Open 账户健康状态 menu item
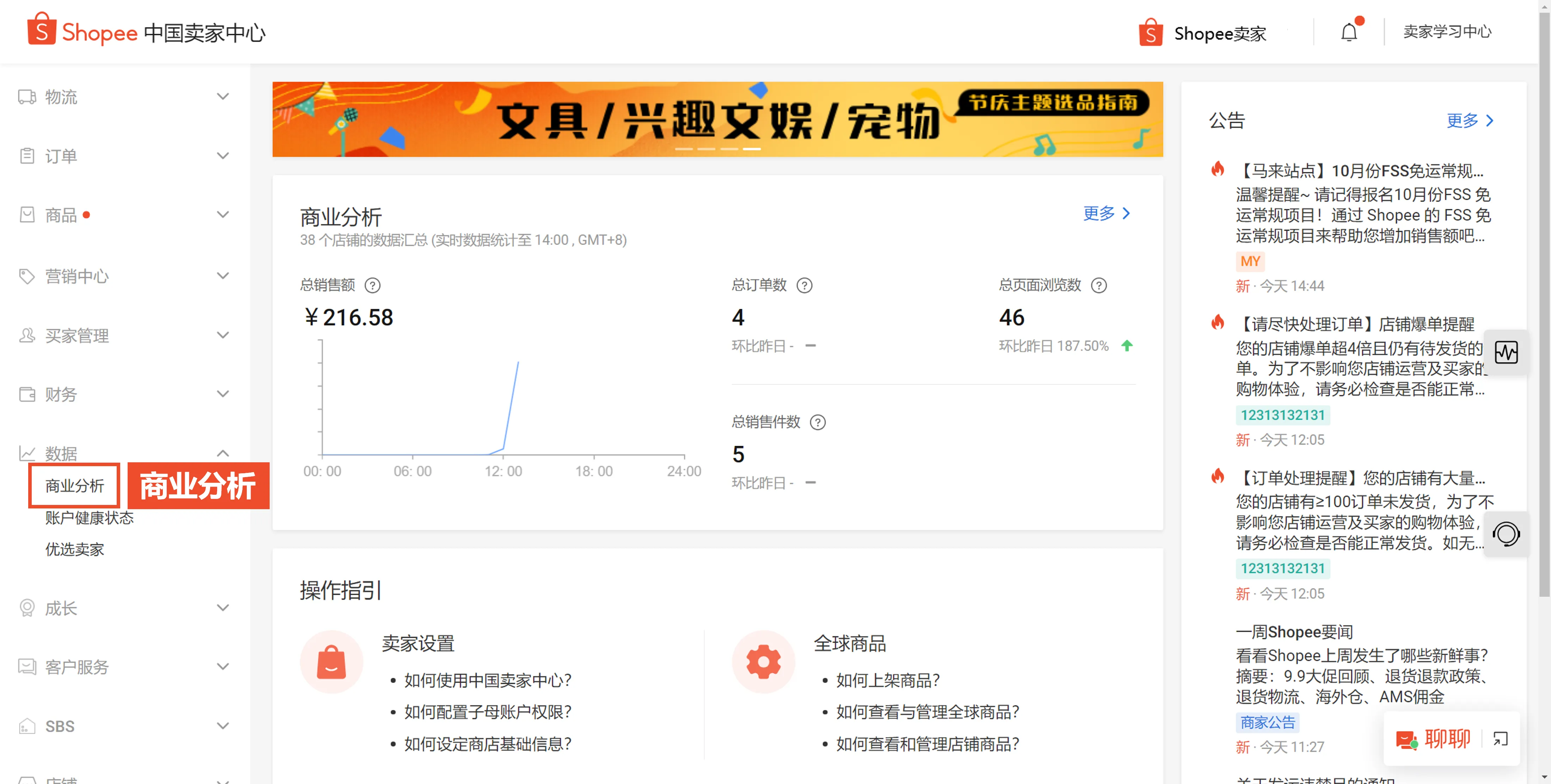This screenshot has height=784, width=1551. point(89,518)
